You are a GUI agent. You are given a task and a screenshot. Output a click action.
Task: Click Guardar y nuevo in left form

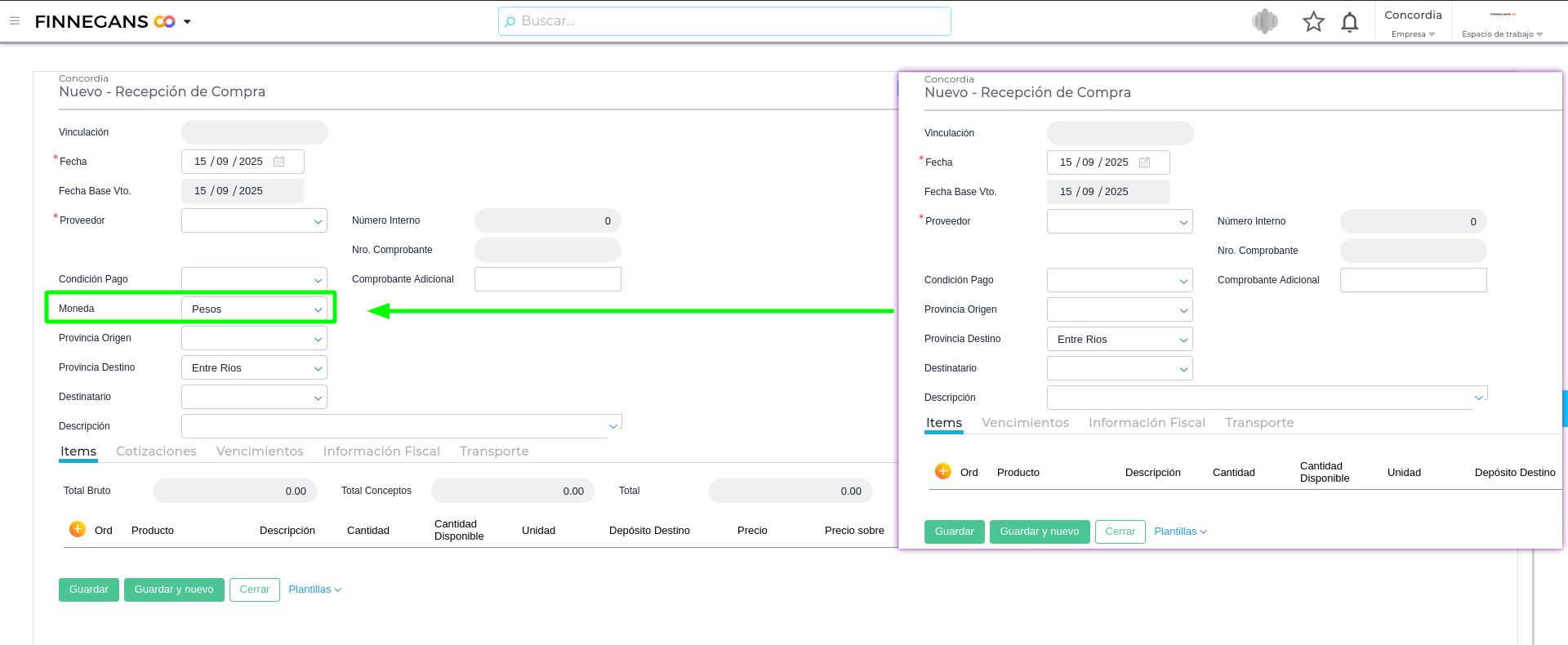[x=174, y=589]
